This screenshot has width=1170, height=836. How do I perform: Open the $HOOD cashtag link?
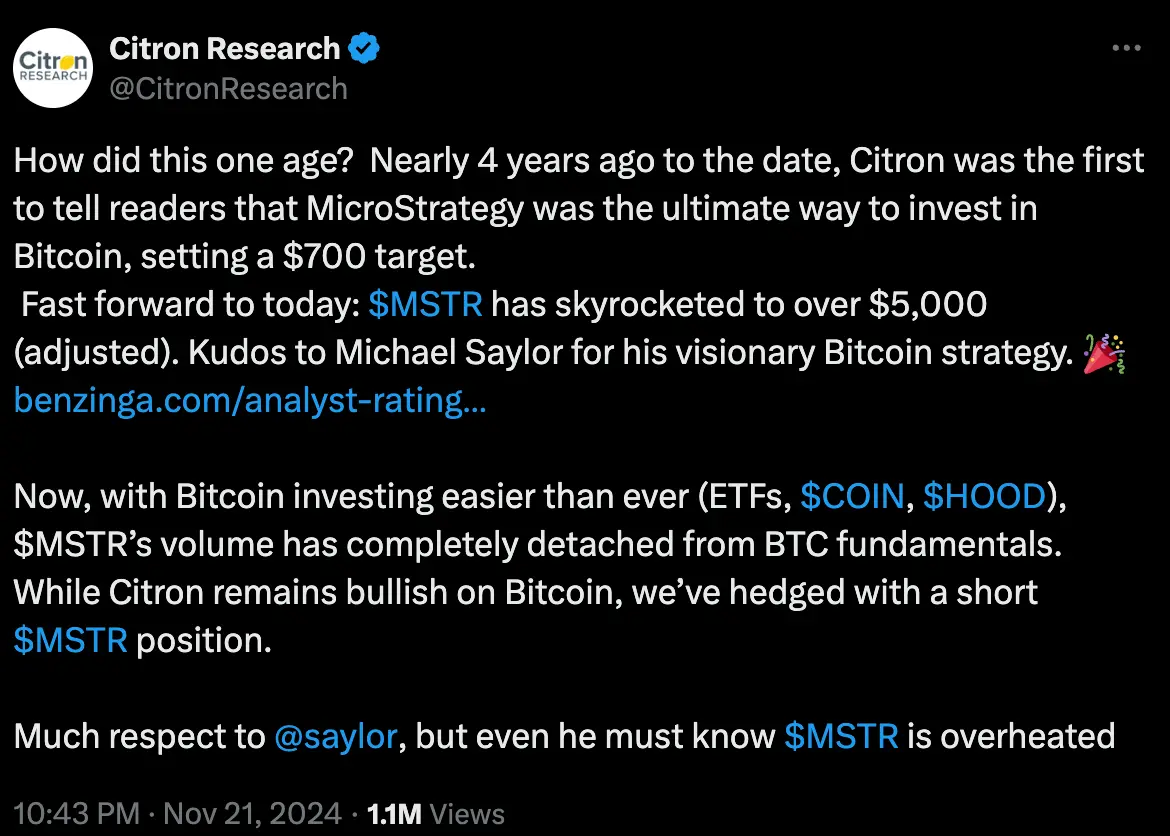(986, 496)
